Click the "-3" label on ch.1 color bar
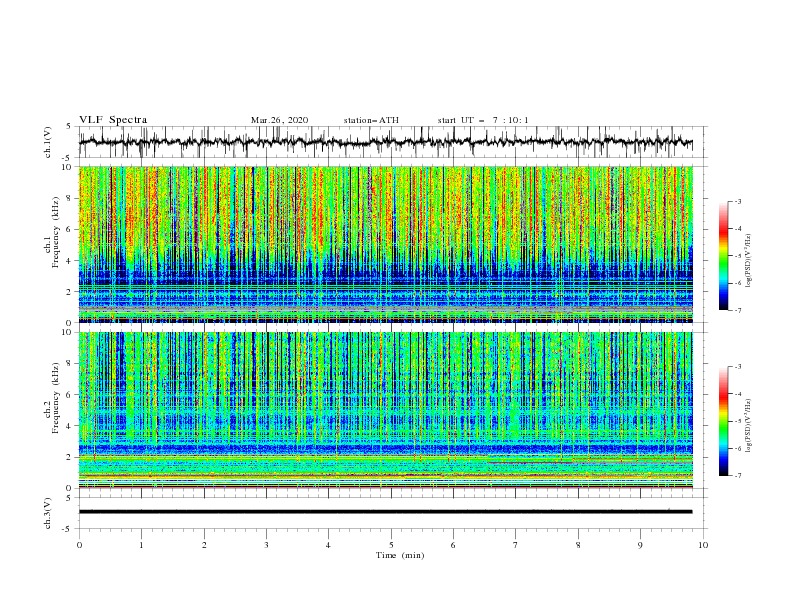The width and height of the screenshot is (792, 612). [x=737, y=201]
